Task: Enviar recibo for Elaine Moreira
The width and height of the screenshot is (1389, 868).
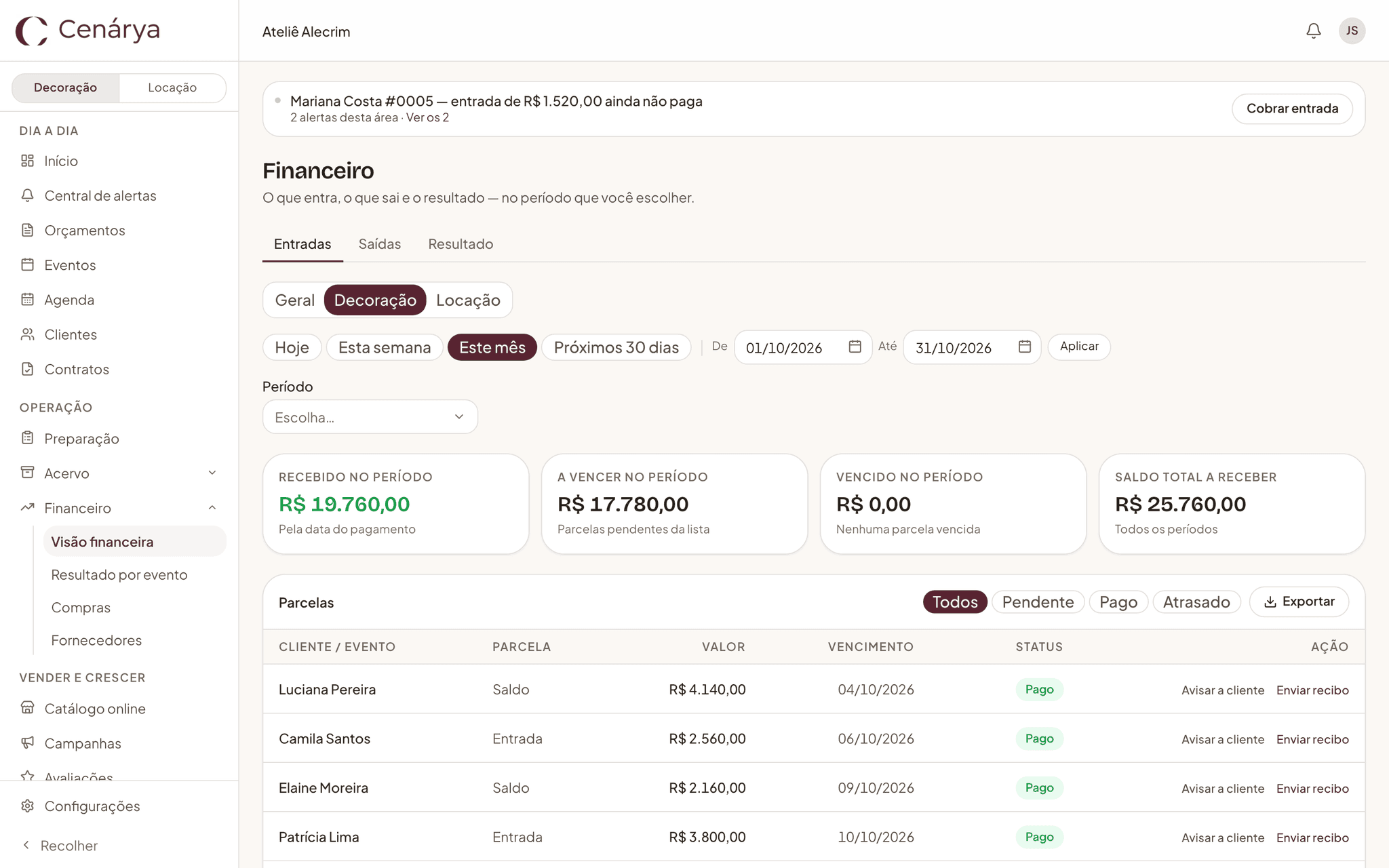Action: 1312,789
